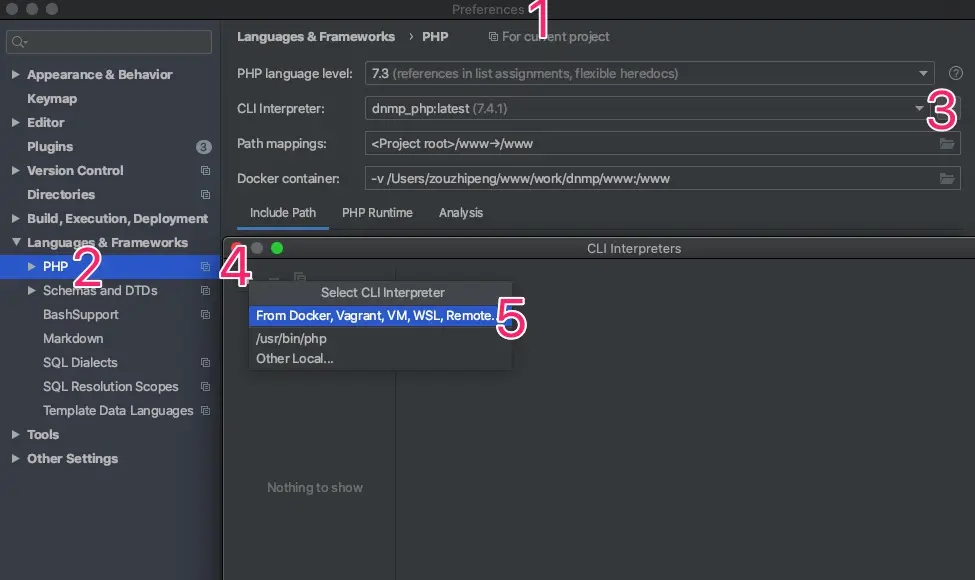Switch to the Analysis tab
The image size is (975, 580).
[x=461, y=213]
